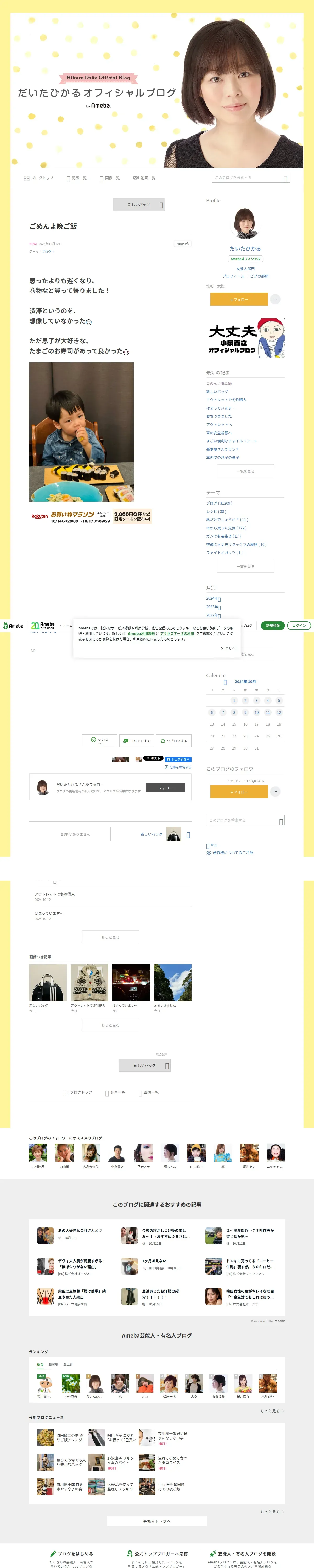Image resolution: width=314 pixels, height=1568 pixels.
Task: Open the ごめんよ晩ご飯 article title
Action: (53, 226)
